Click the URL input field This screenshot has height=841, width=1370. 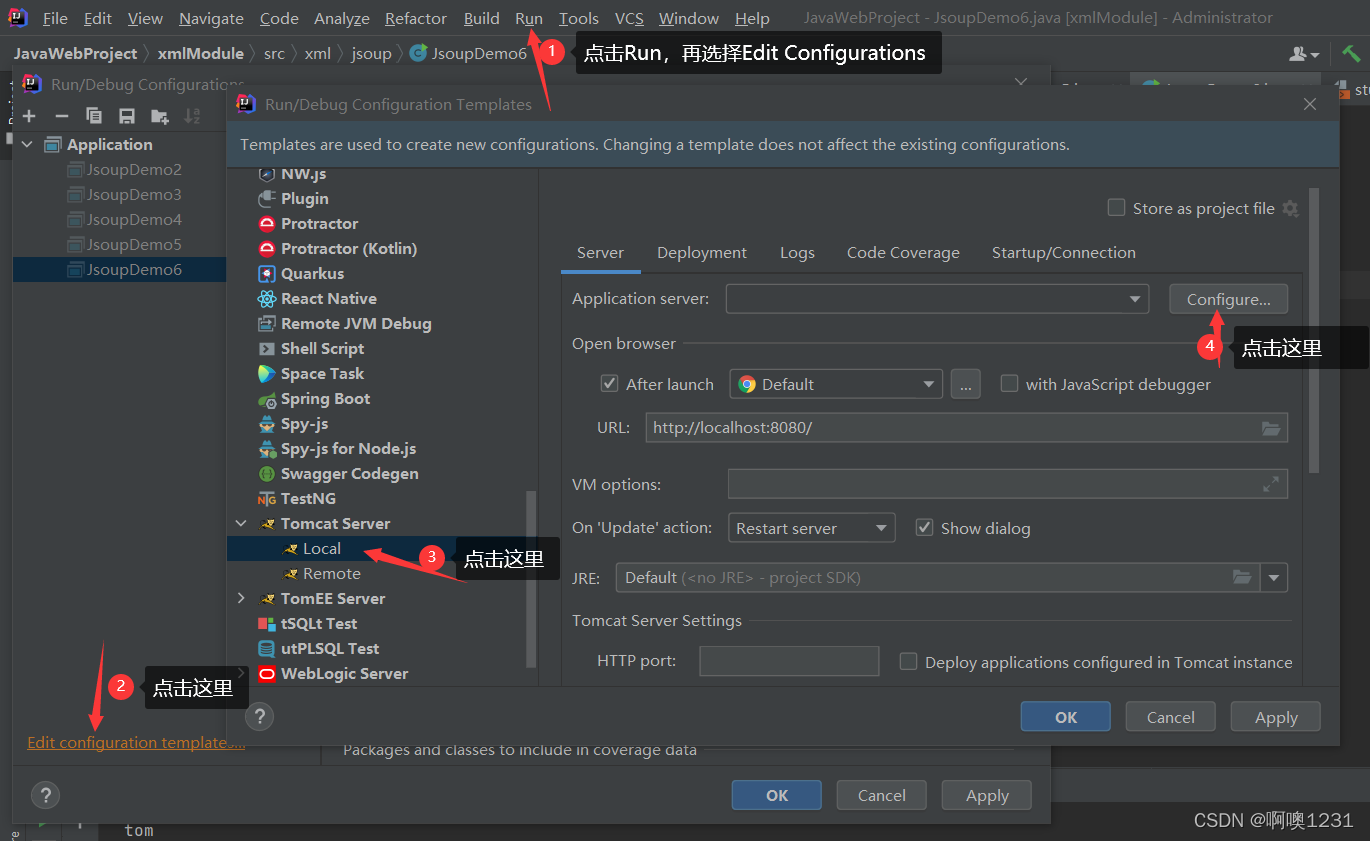pos(966,428)
